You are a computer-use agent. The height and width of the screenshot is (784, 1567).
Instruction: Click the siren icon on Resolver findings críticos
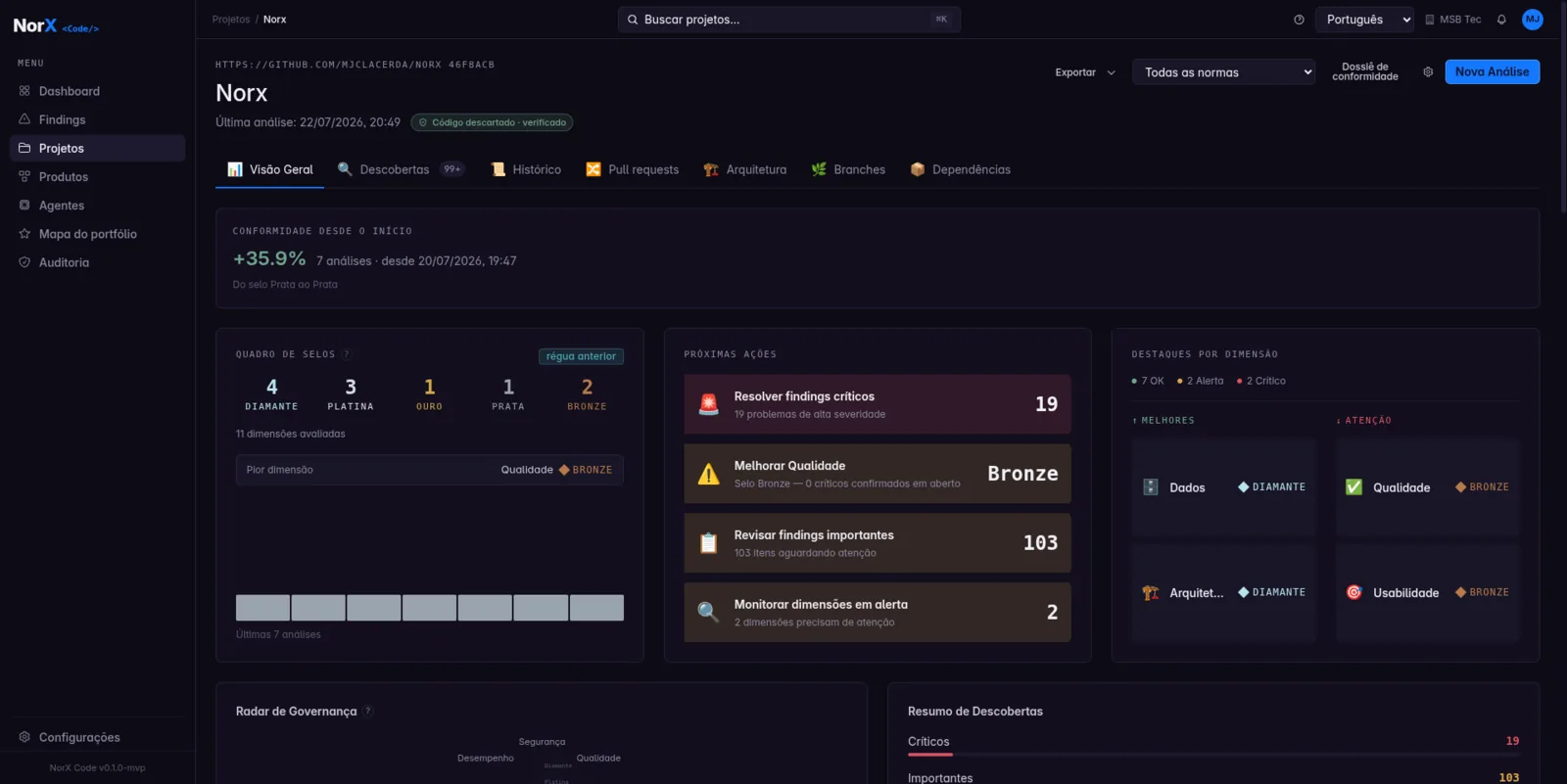click(x=708, y=404)
